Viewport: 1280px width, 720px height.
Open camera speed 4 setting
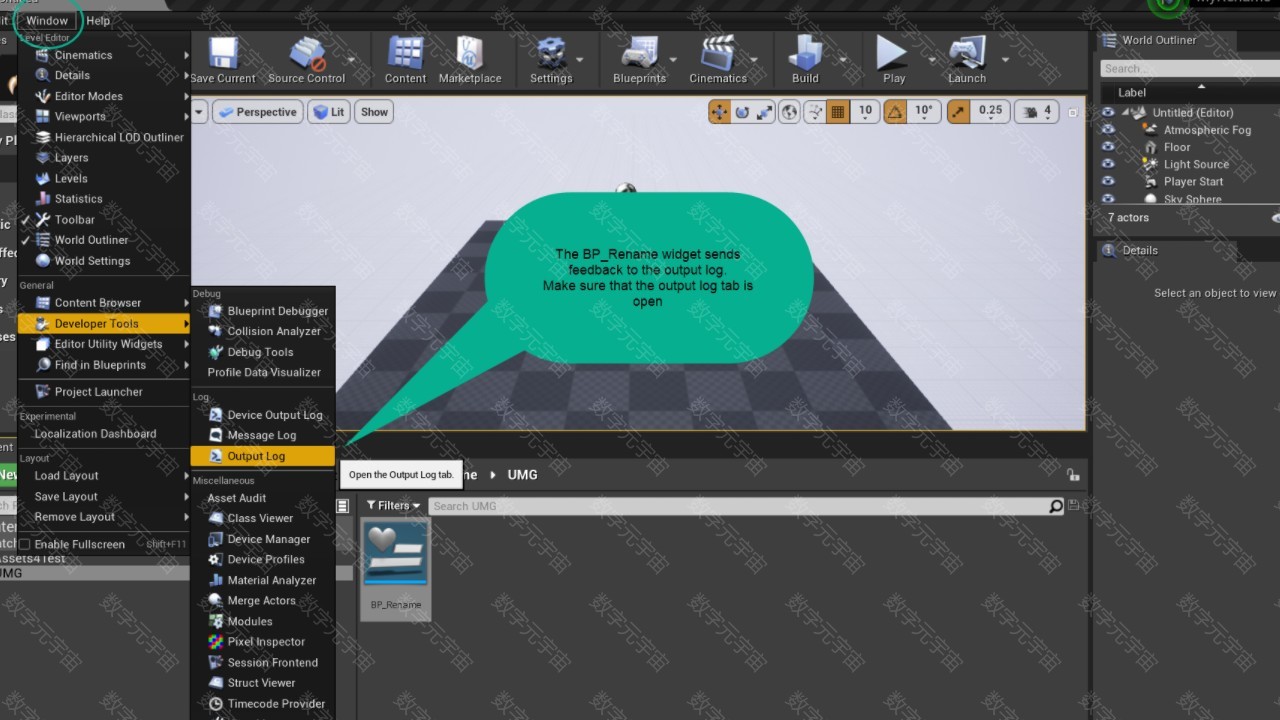point(1037,111)
